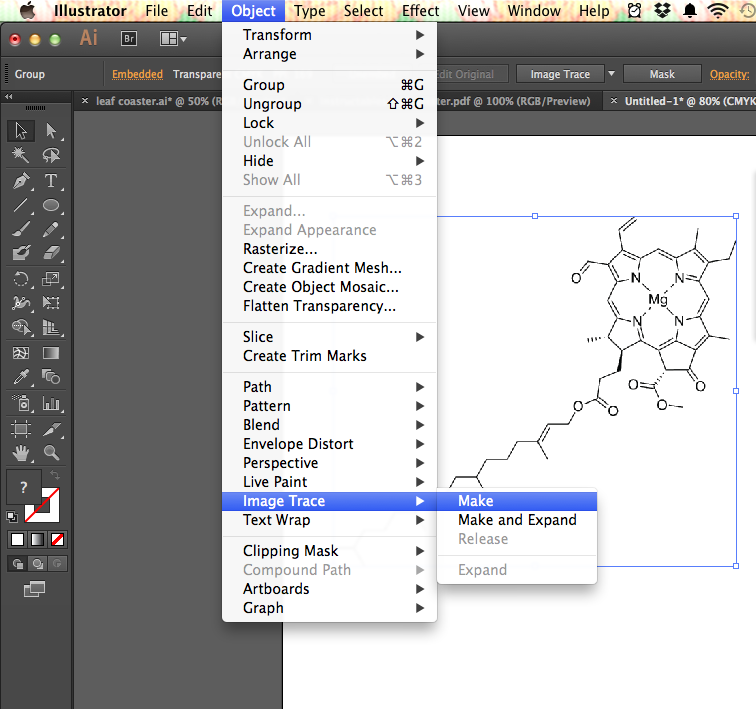Select the Direct Selection tool
The height and width of the screenshot is (709, 756).
(x=51, y=131)
